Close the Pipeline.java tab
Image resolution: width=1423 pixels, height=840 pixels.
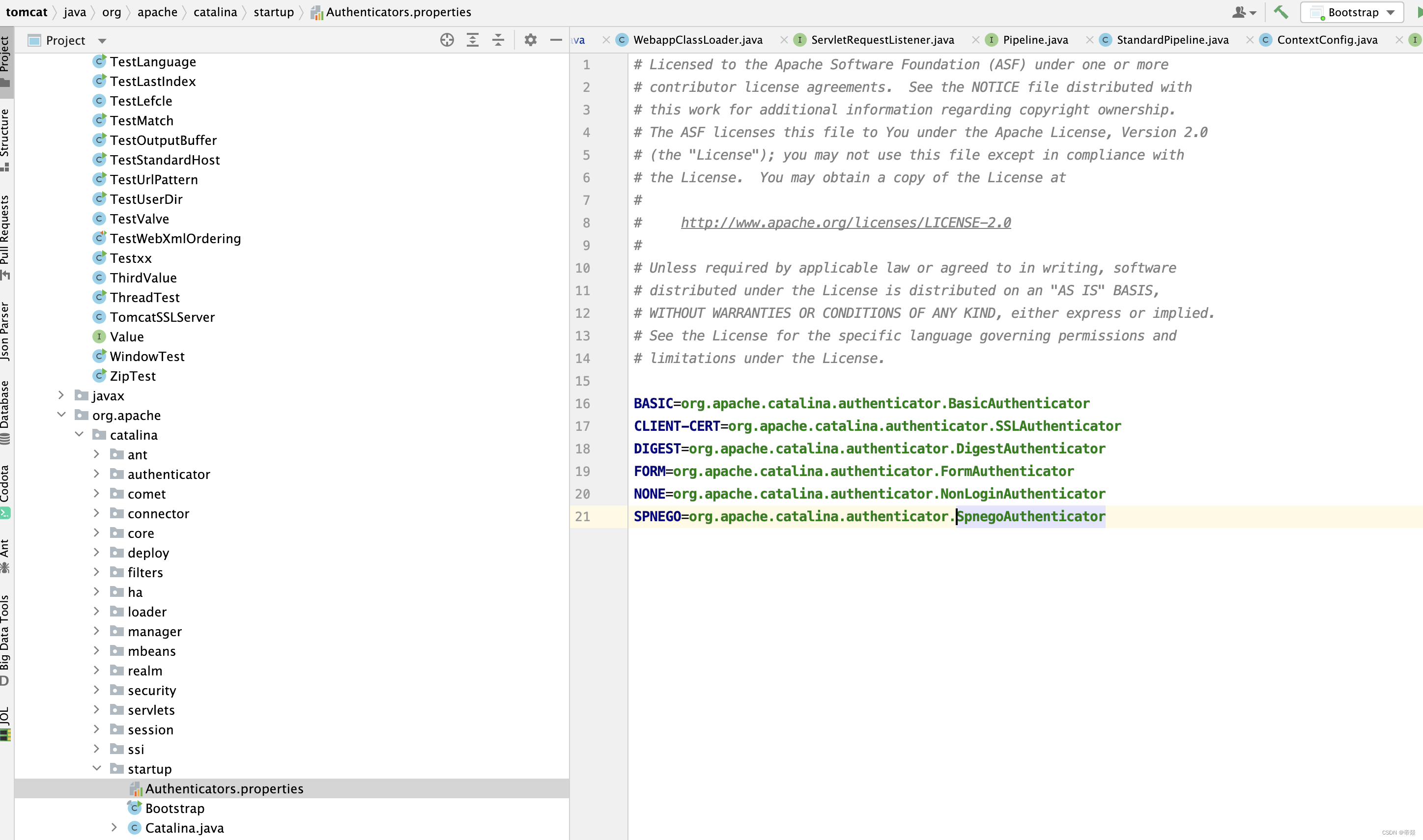[1090, 40]
